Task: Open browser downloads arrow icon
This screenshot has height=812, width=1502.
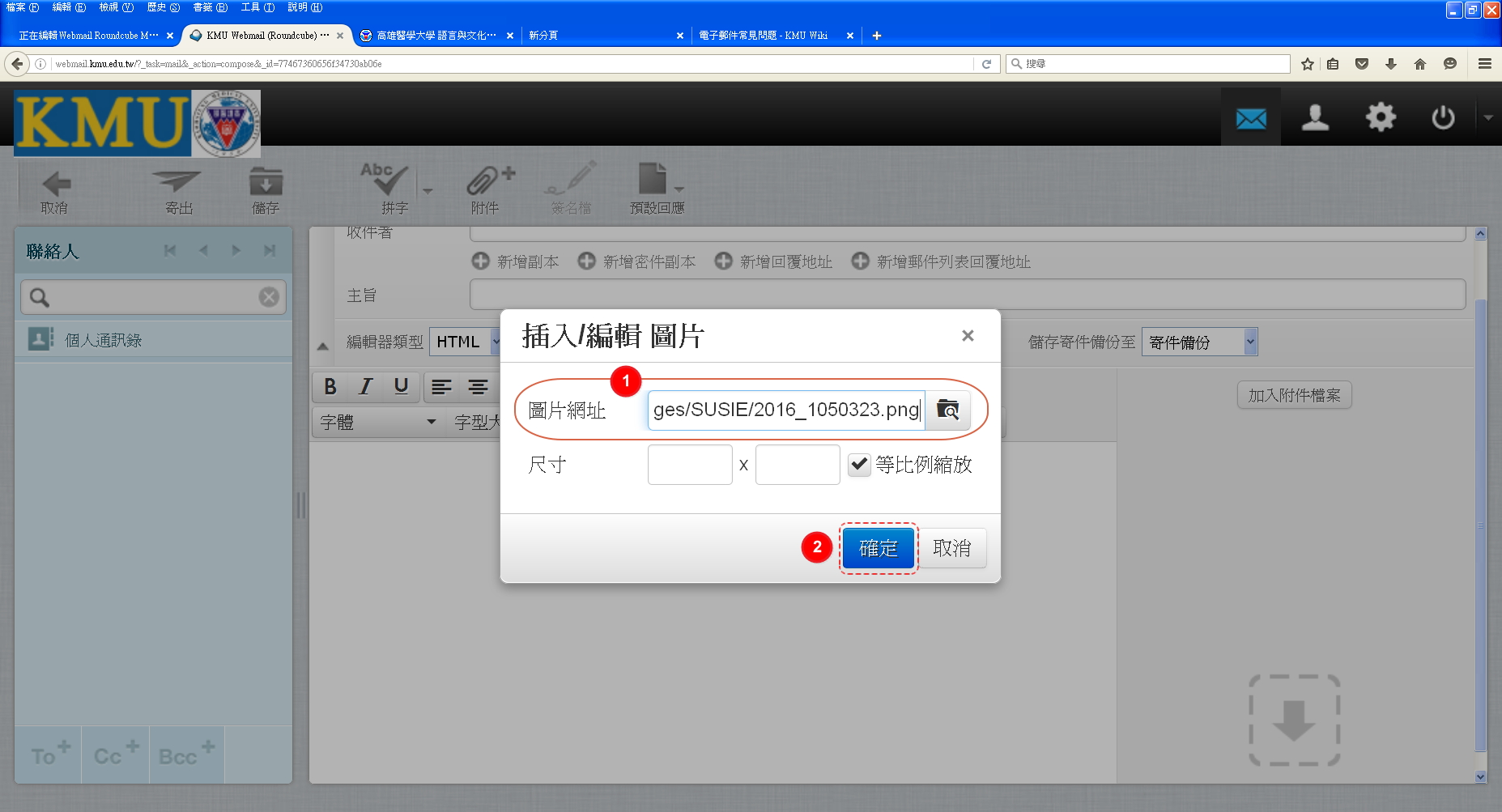Action: pyautogui.click(x=1391, y=64)
